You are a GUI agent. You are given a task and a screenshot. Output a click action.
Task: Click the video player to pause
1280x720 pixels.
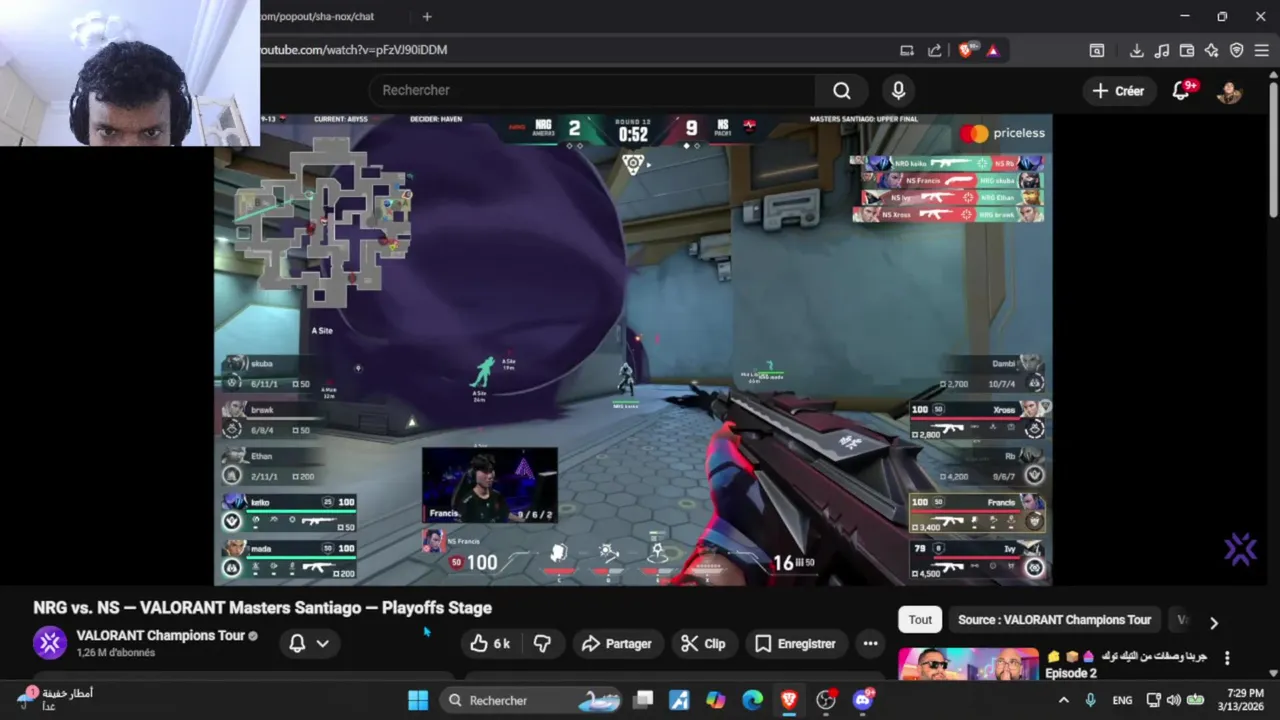pyautogui.click(x=633, y=349)
